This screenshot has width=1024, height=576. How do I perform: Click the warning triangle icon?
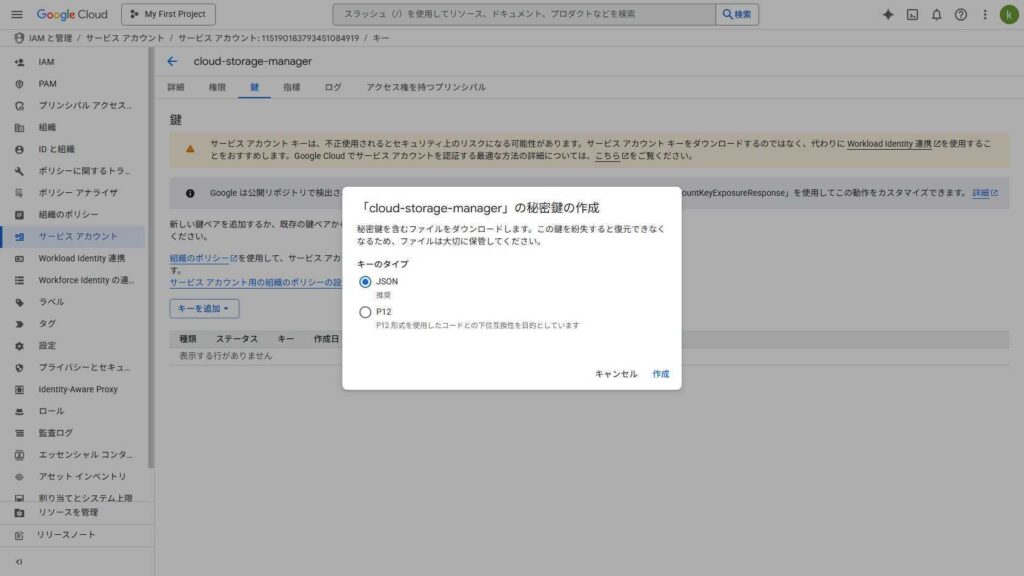click(190, 149)
